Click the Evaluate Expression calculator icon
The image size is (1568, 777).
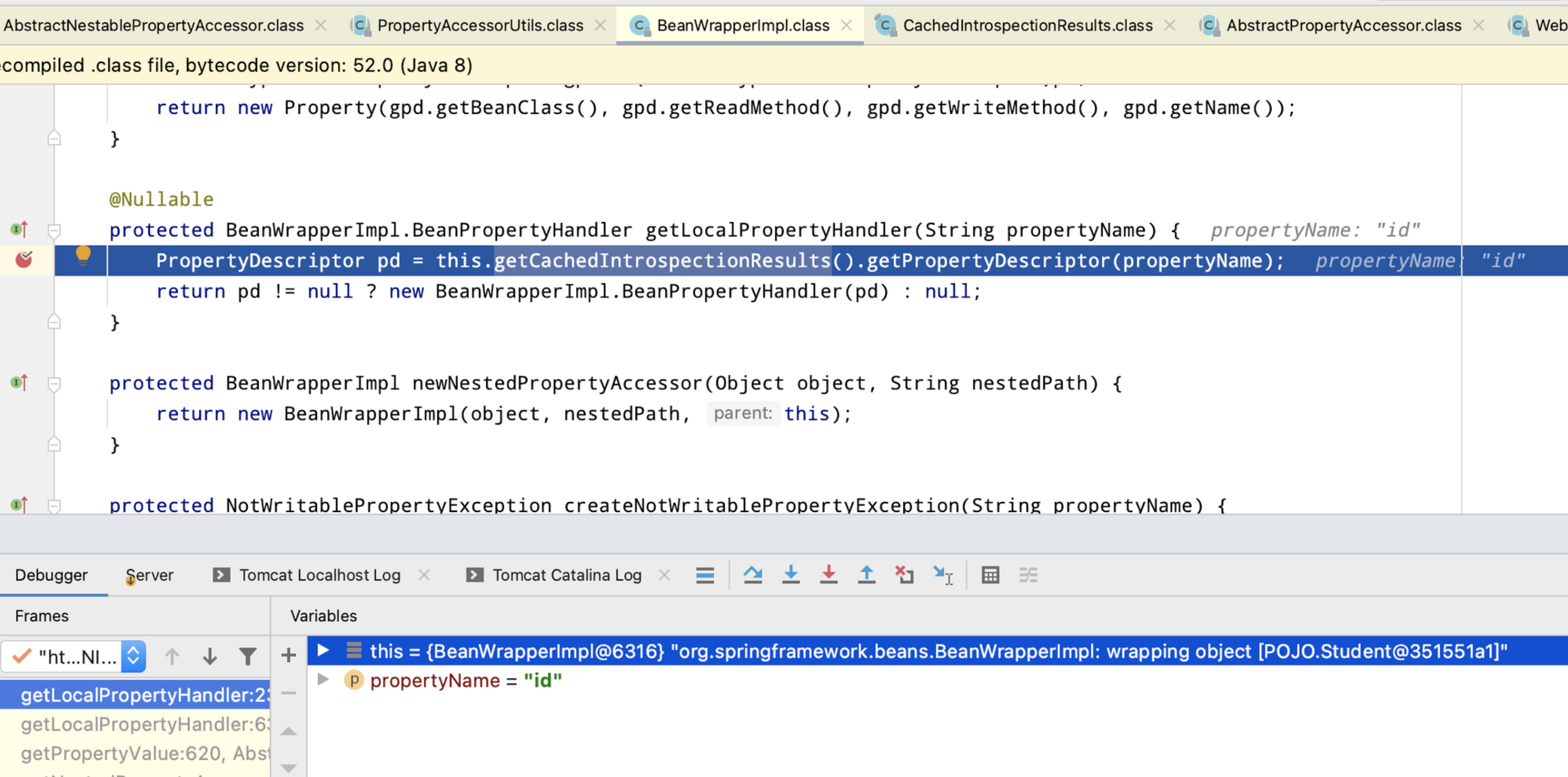(x=990, y=574)
